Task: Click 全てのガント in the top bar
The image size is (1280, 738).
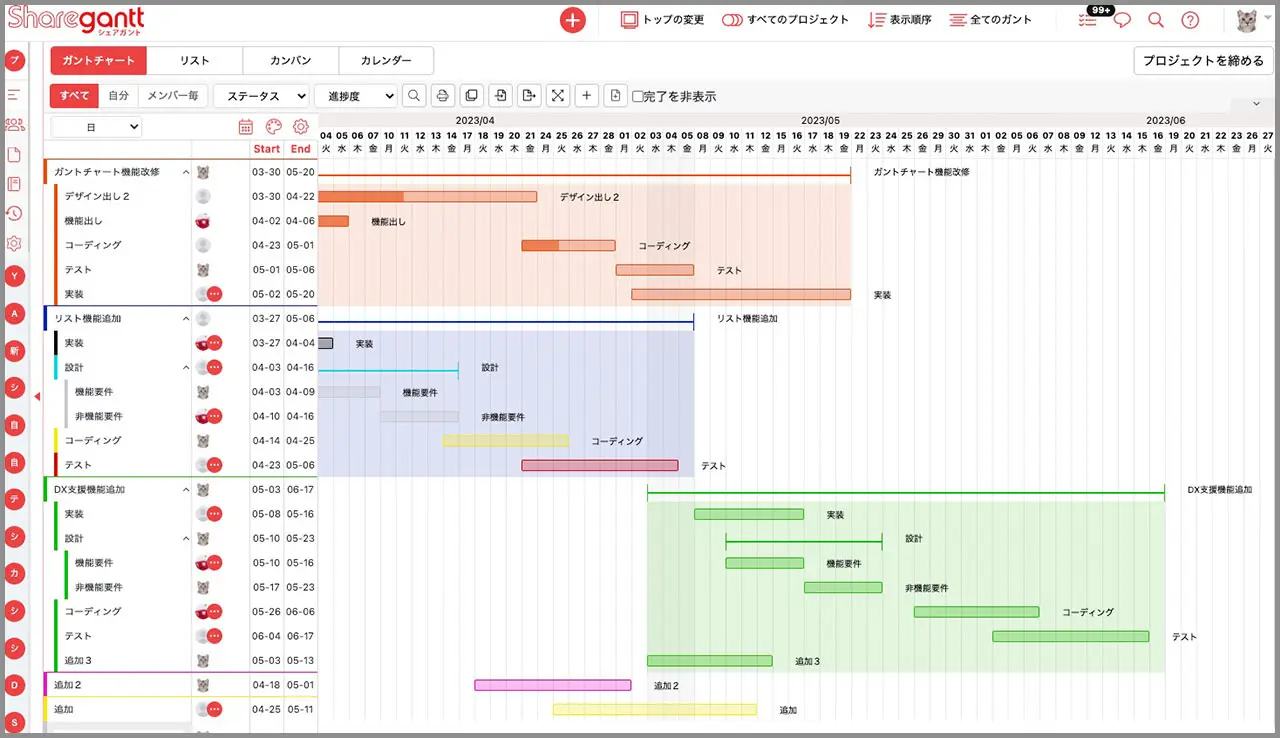Action: click(x=988, y=20)
